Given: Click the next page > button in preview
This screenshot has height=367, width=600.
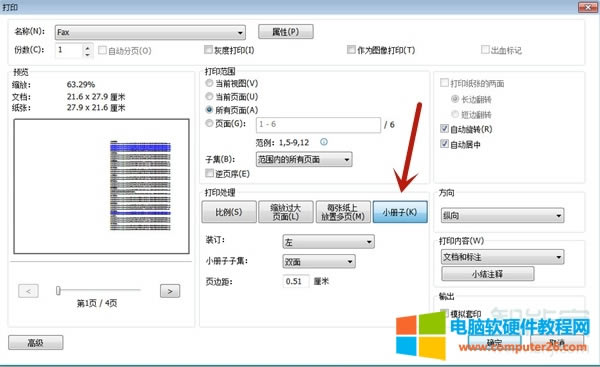Looking at the screenshot, I should click(170, 291).
